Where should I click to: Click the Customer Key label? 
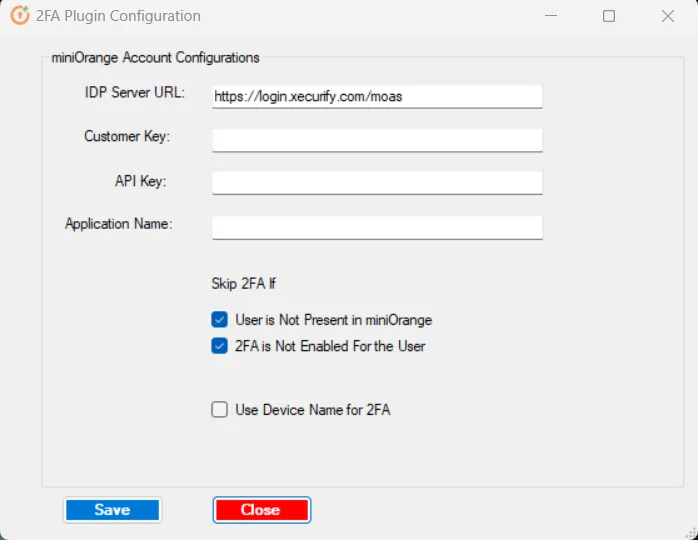(x=127, y=136)
